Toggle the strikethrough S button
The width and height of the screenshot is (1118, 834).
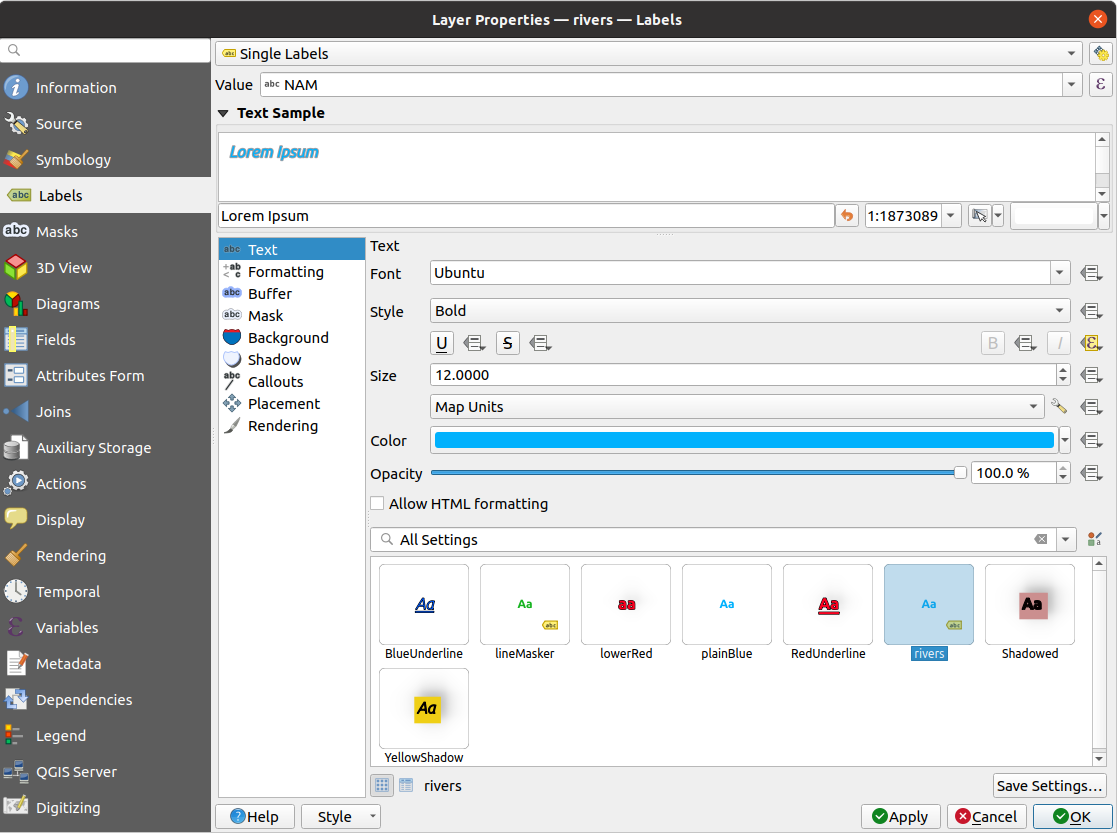click(x=507, y=344)
